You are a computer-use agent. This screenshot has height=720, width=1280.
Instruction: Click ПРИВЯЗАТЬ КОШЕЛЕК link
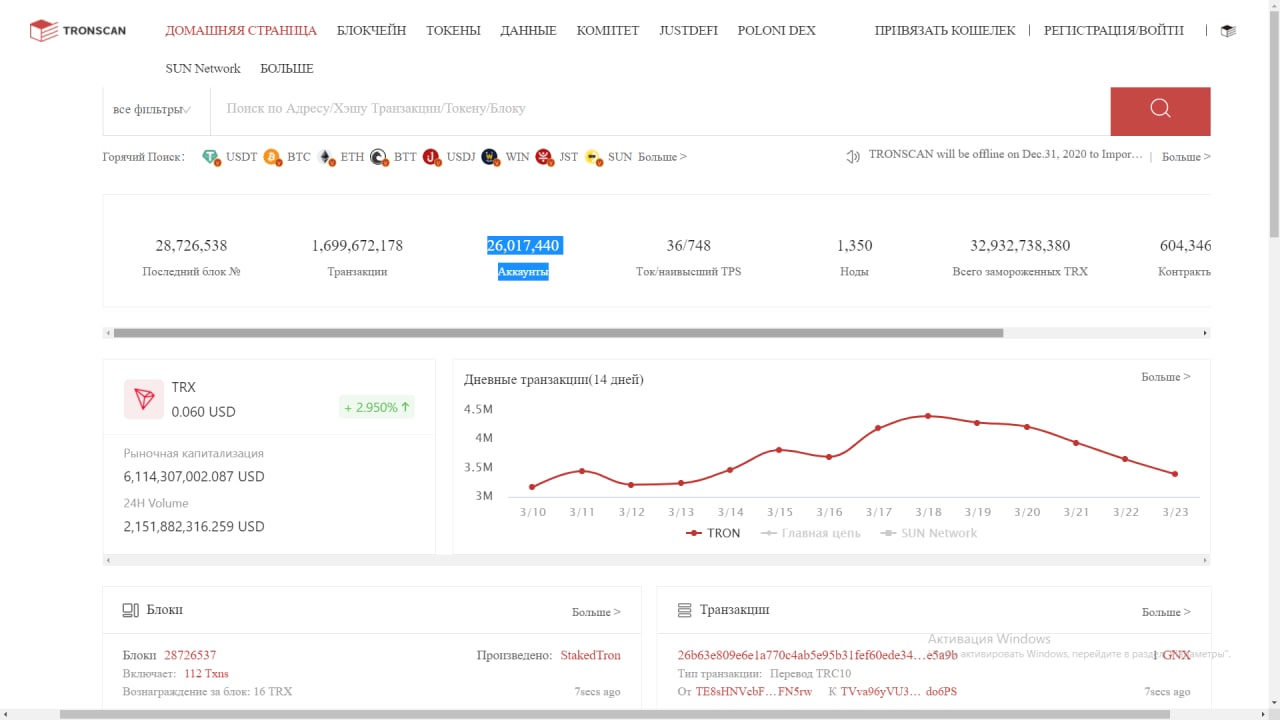coord(945,31)
